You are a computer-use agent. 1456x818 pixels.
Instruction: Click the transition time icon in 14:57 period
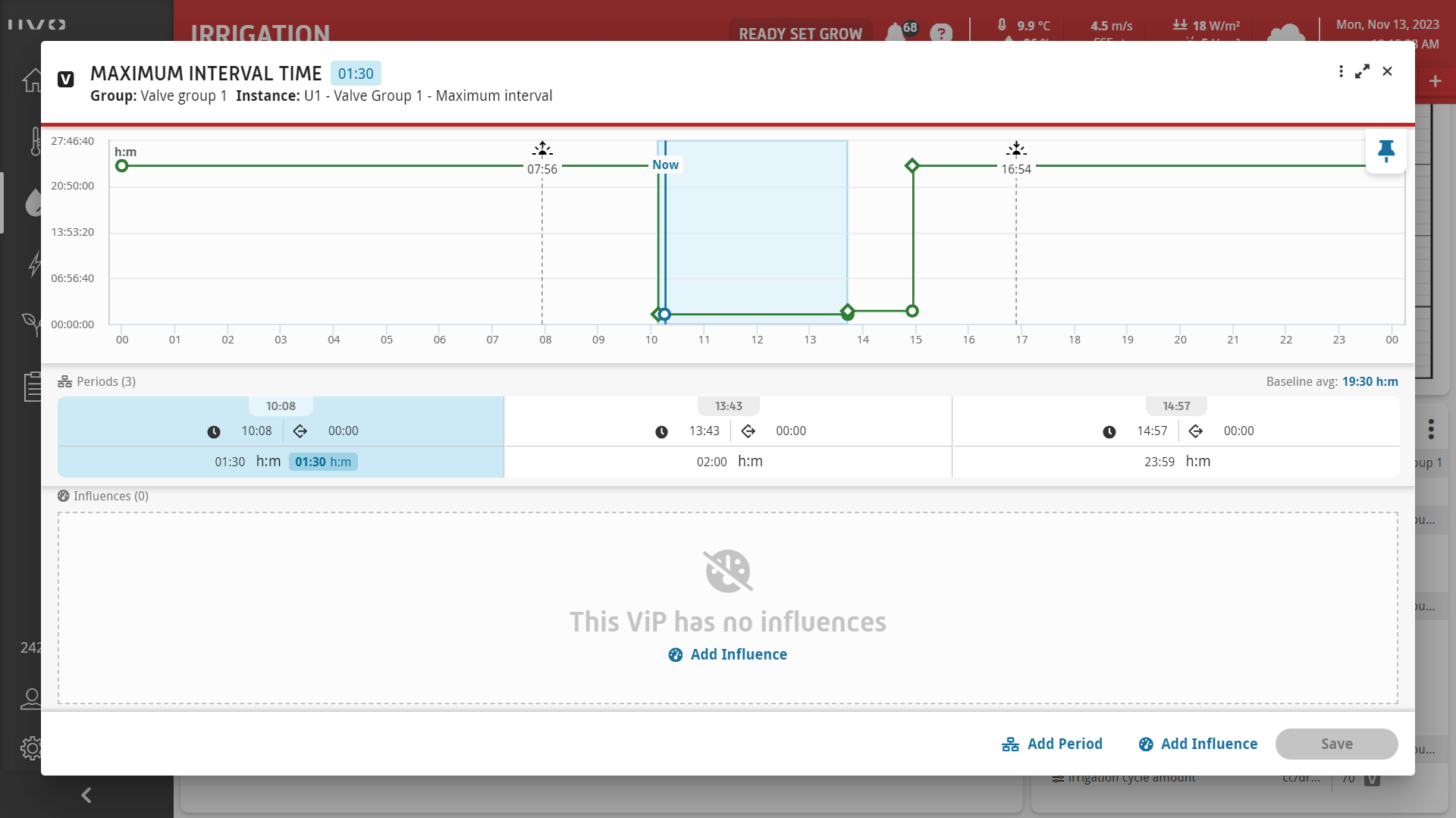(1196, 431)
